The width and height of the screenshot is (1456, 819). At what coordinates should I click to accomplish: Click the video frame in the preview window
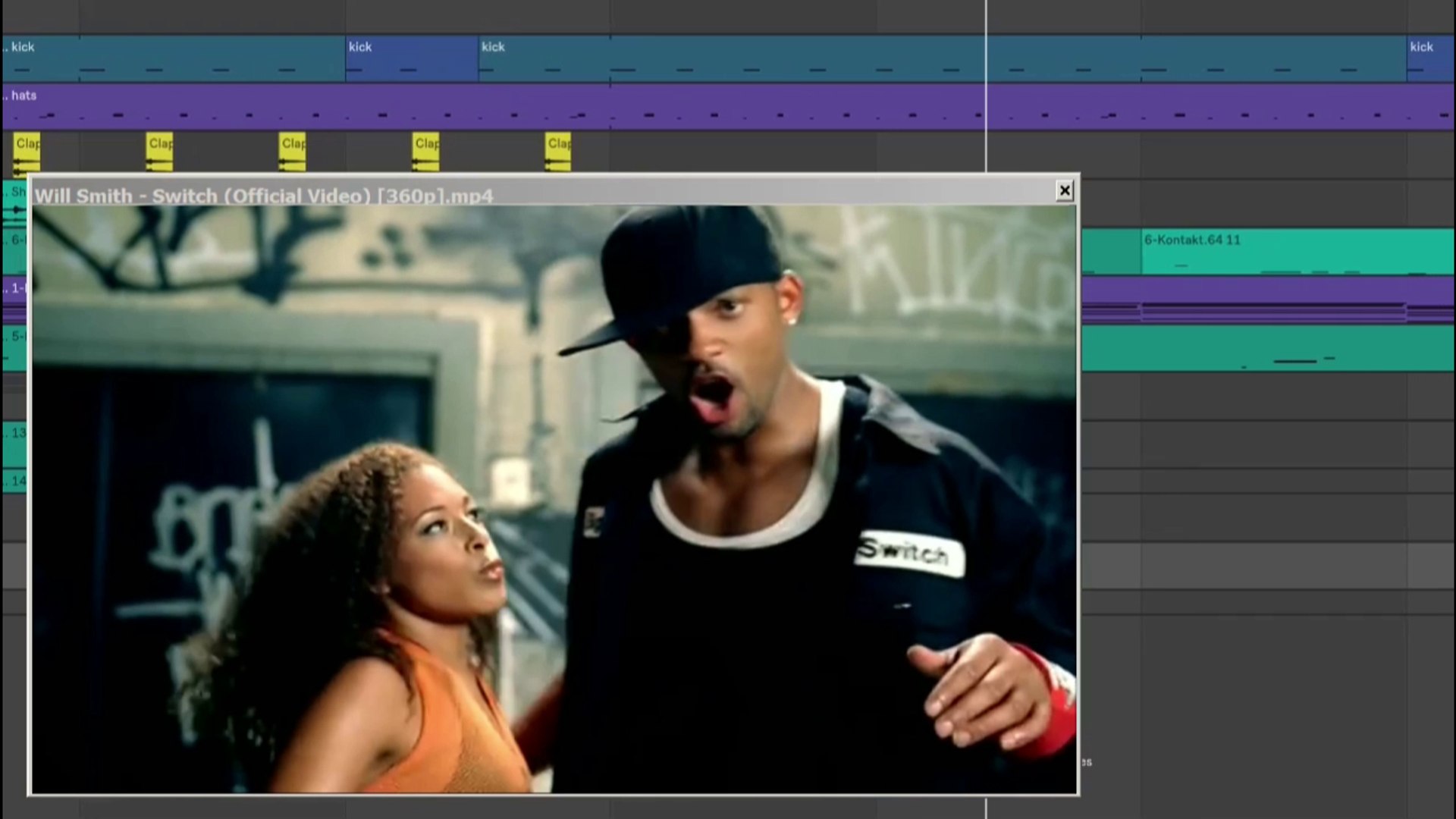[554, 500]
